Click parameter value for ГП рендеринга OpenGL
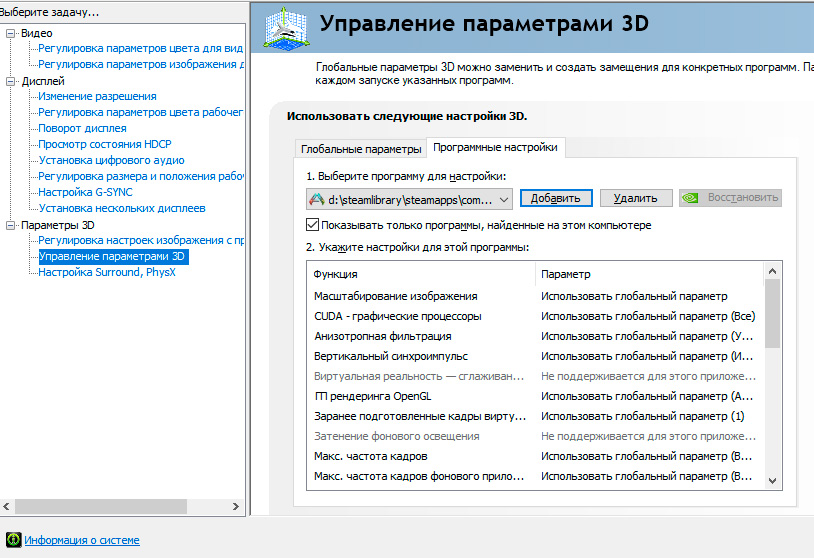The height and width of the screenshot is (558, 814). click(x=647, y=397)
